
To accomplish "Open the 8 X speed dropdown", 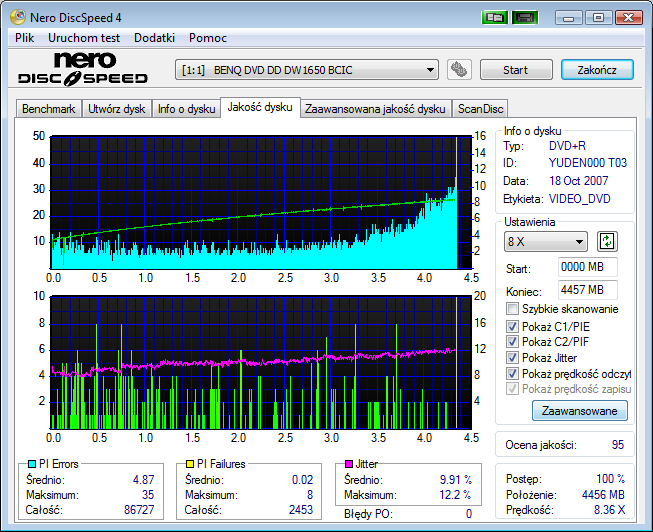I will [546, 242].
